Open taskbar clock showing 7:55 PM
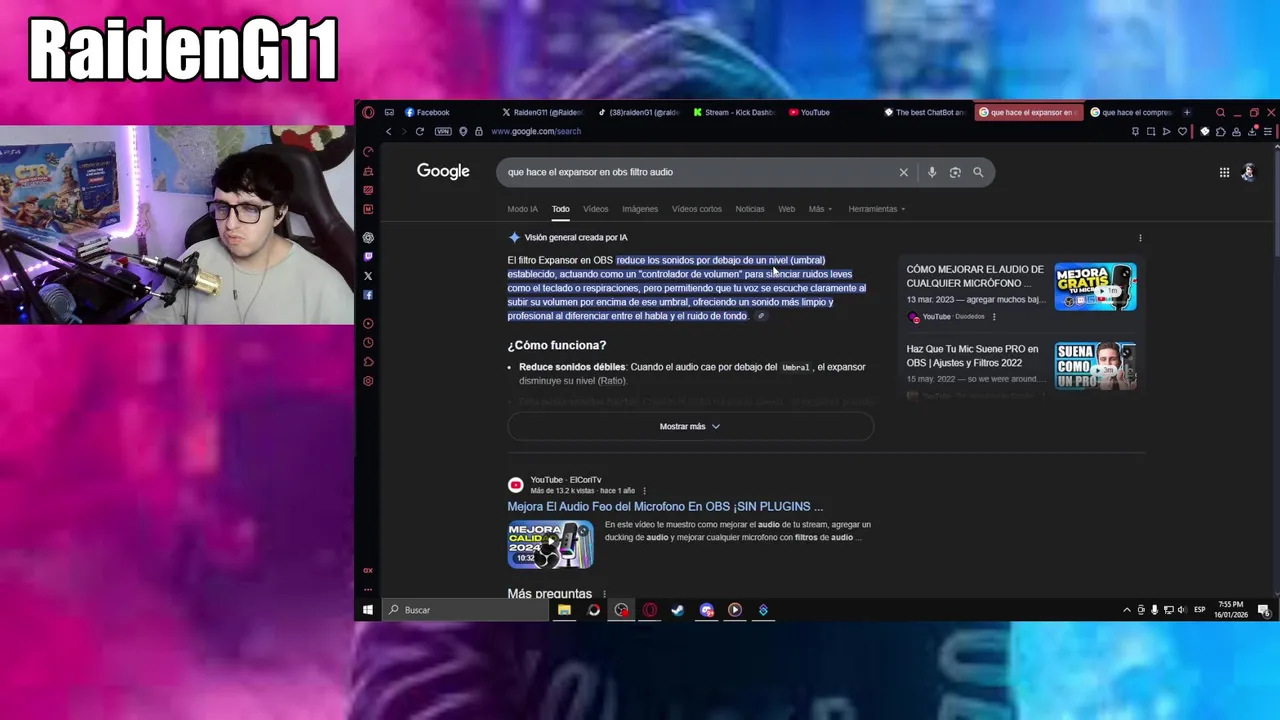This screenshot has height=720, width=1280. 1231,610
